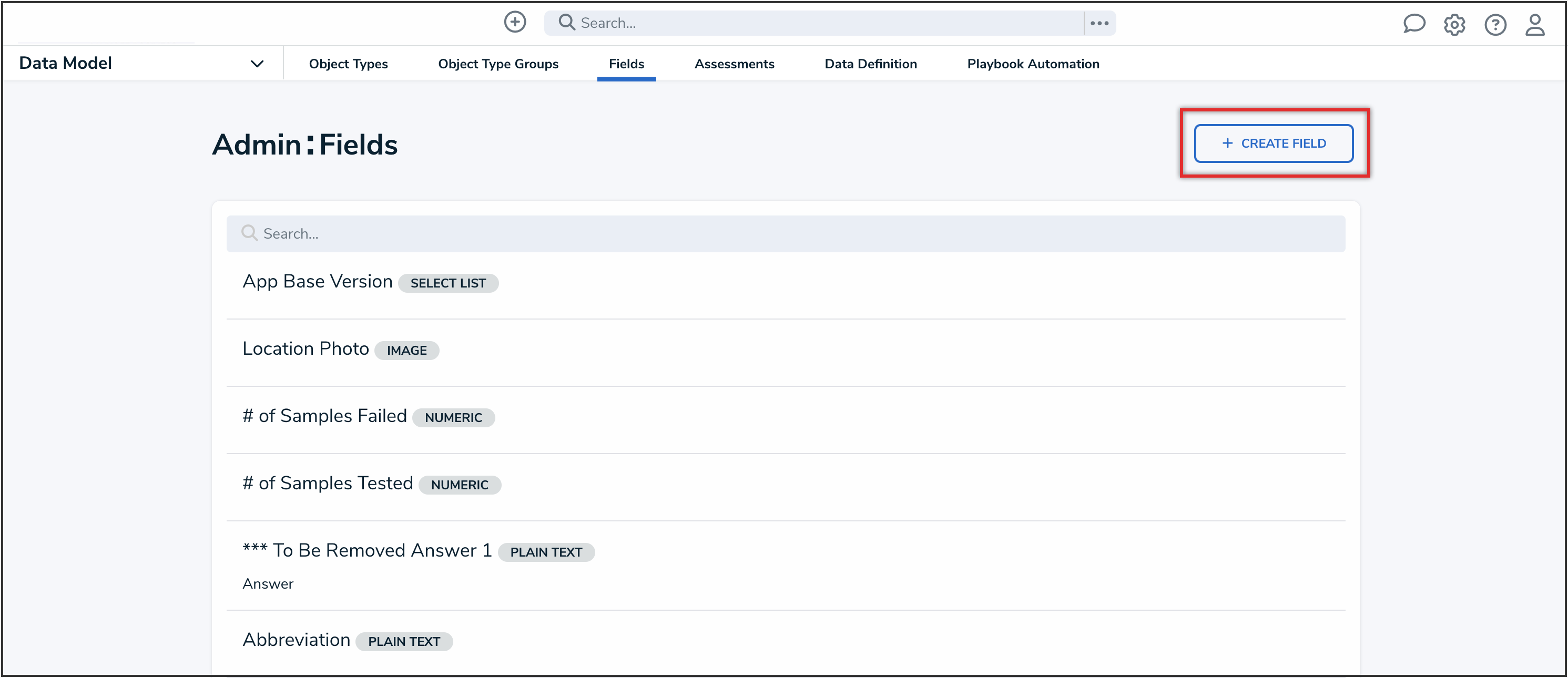Open the App Base Version field

coord(317,281)
